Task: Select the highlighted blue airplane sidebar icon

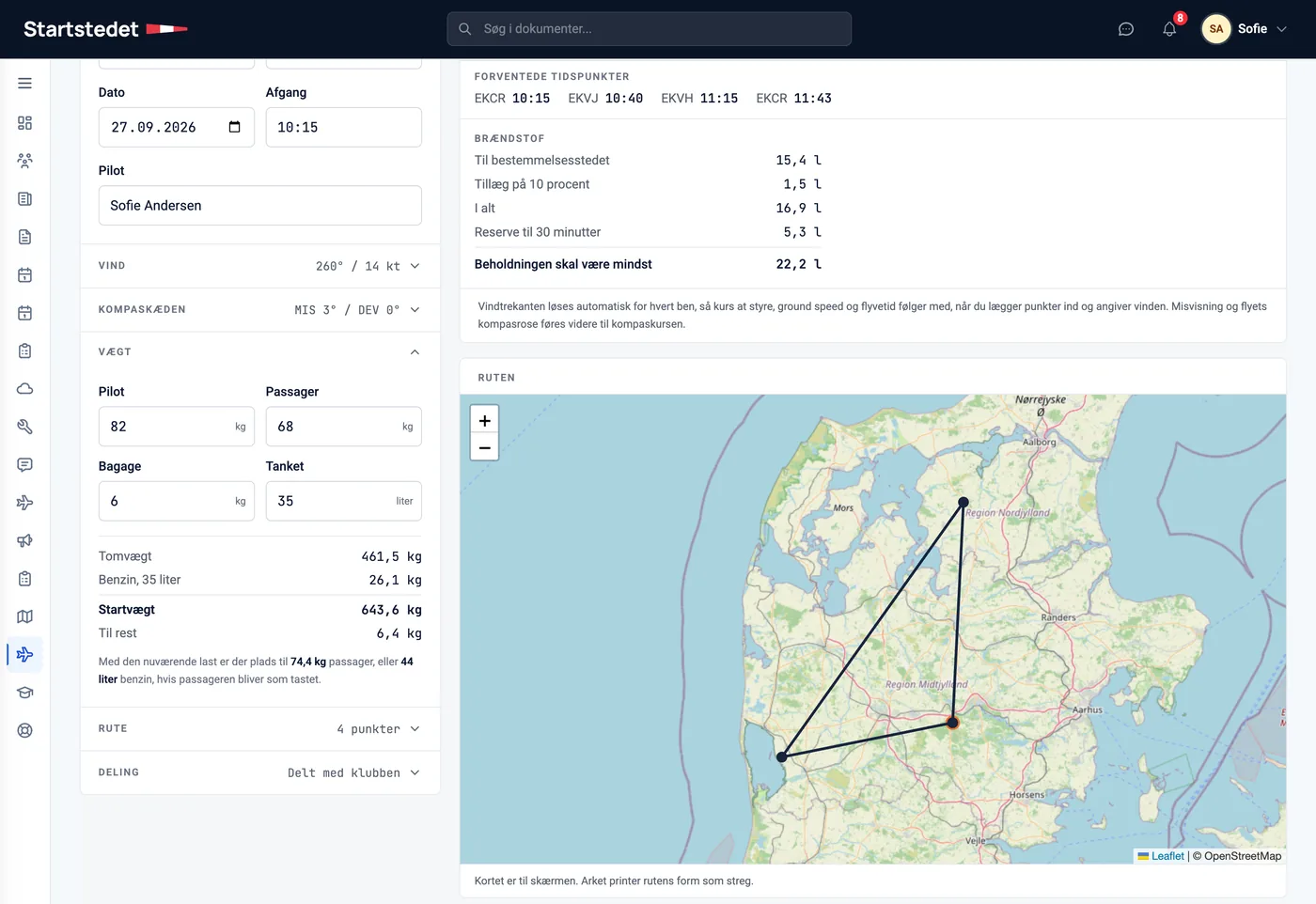Action: (25, 655)
